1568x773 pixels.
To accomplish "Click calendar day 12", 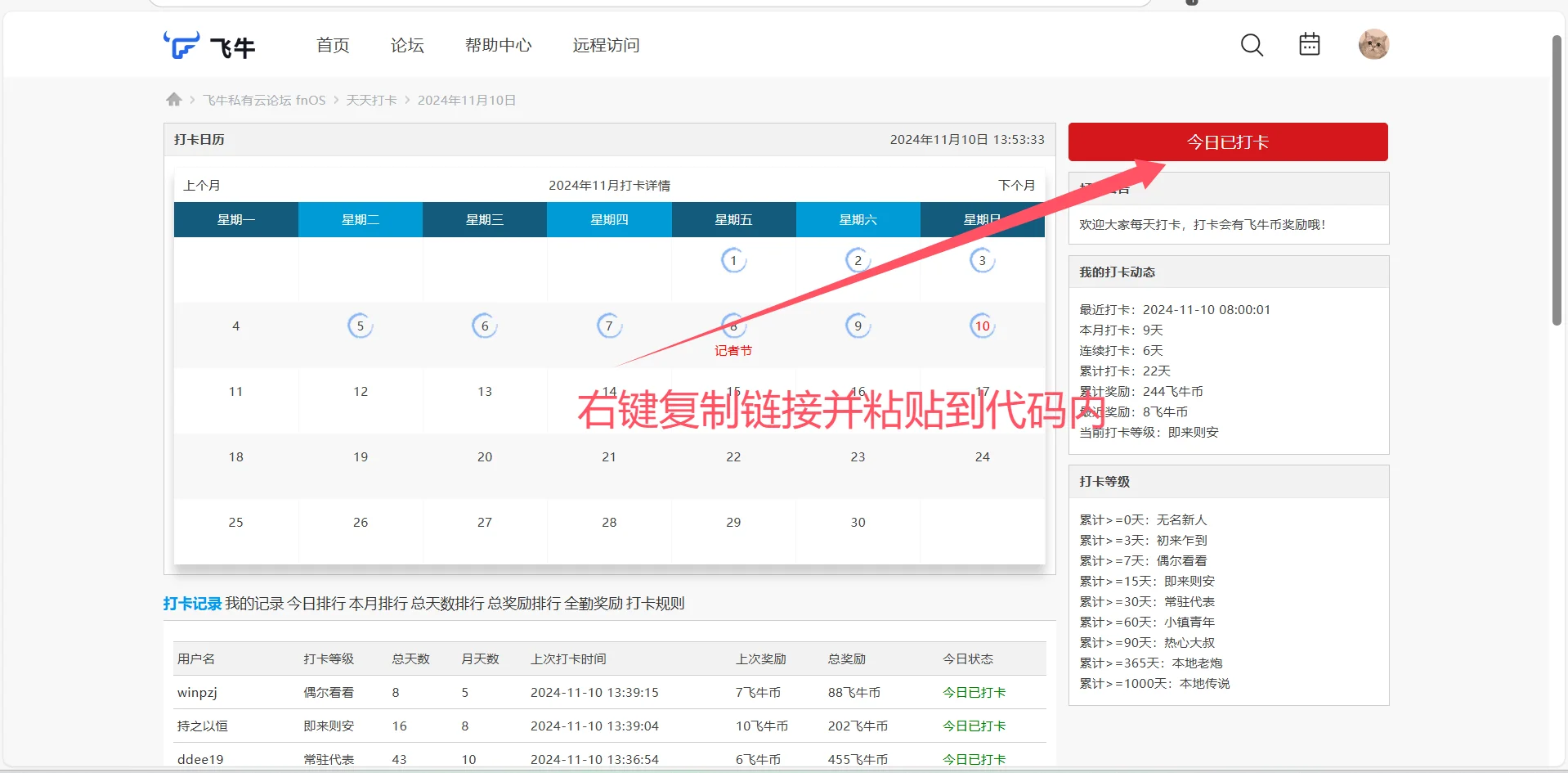I will (361, 392).
